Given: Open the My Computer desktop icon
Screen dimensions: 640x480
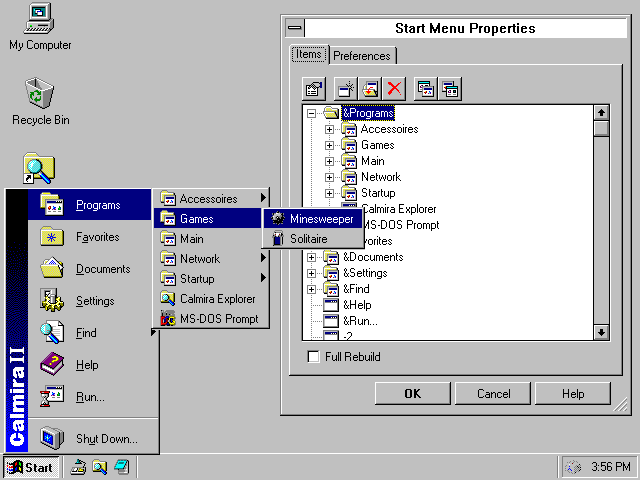Looking at the screenshot, I should tap(40, 18).
